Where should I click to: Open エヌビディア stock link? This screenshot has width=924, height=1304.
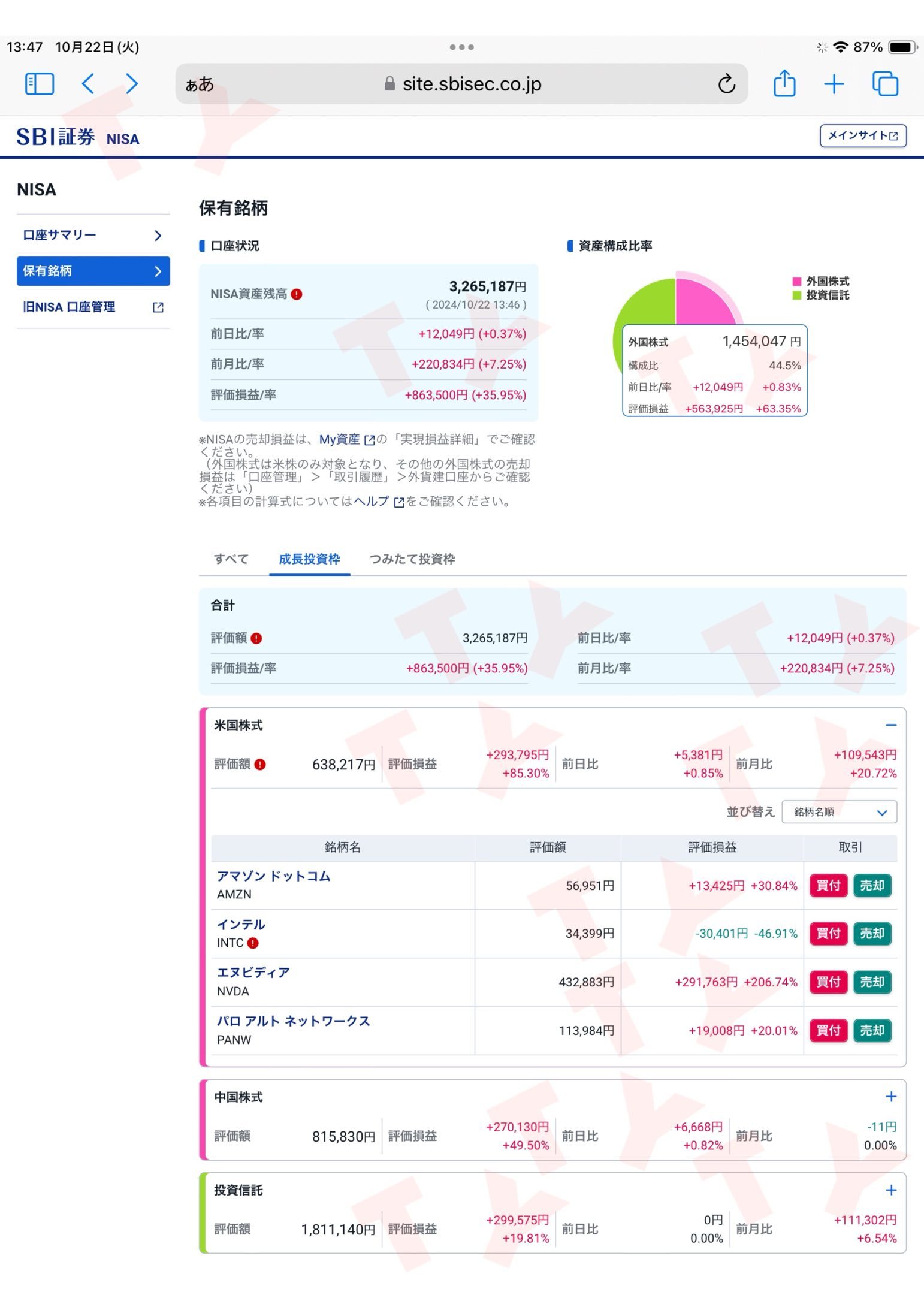point(253,973)
